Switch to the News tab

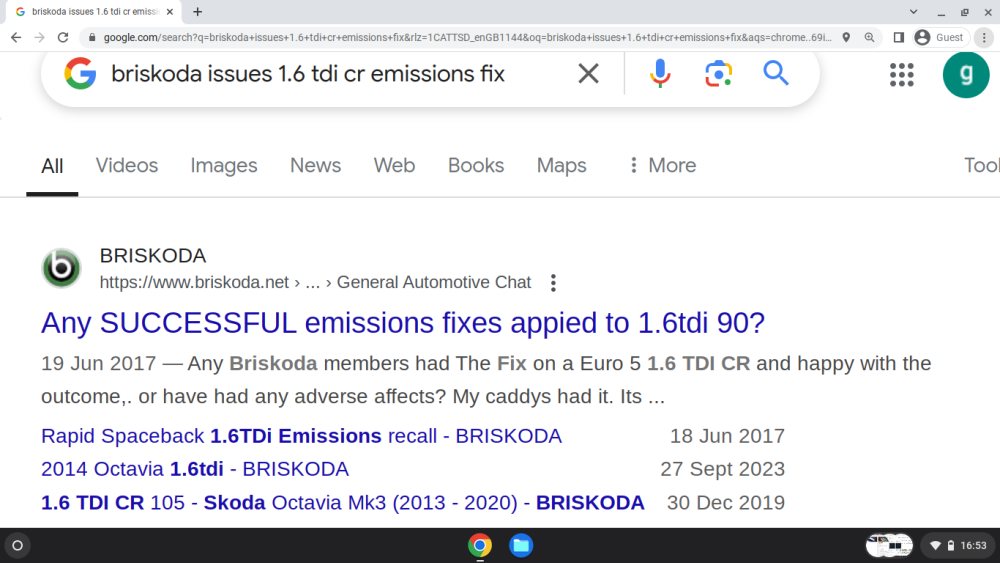click(x=316, y=166)
